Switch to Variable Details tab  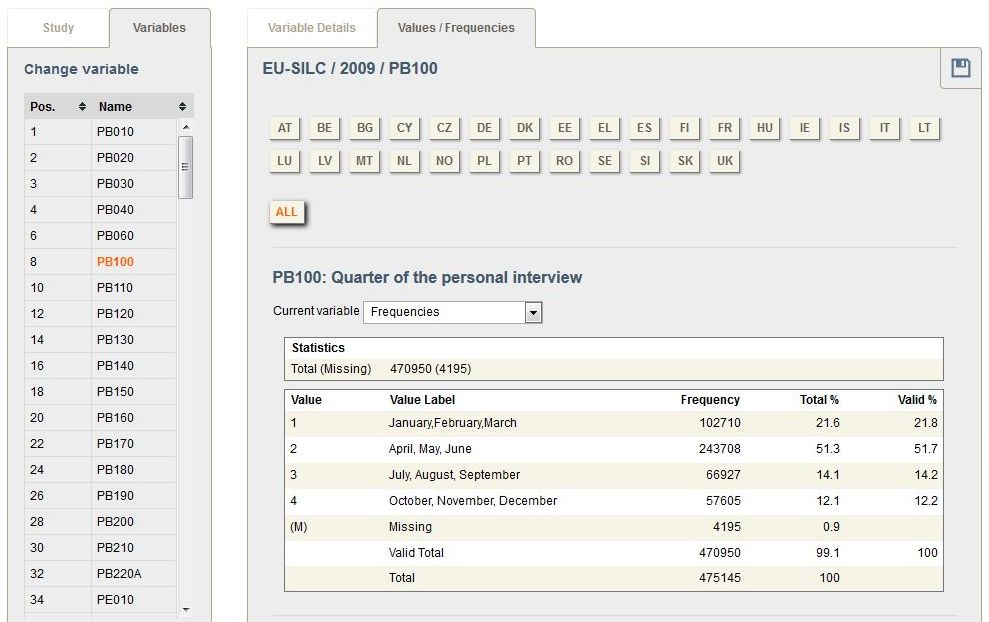pyautogui.click(x=312, y=28)
